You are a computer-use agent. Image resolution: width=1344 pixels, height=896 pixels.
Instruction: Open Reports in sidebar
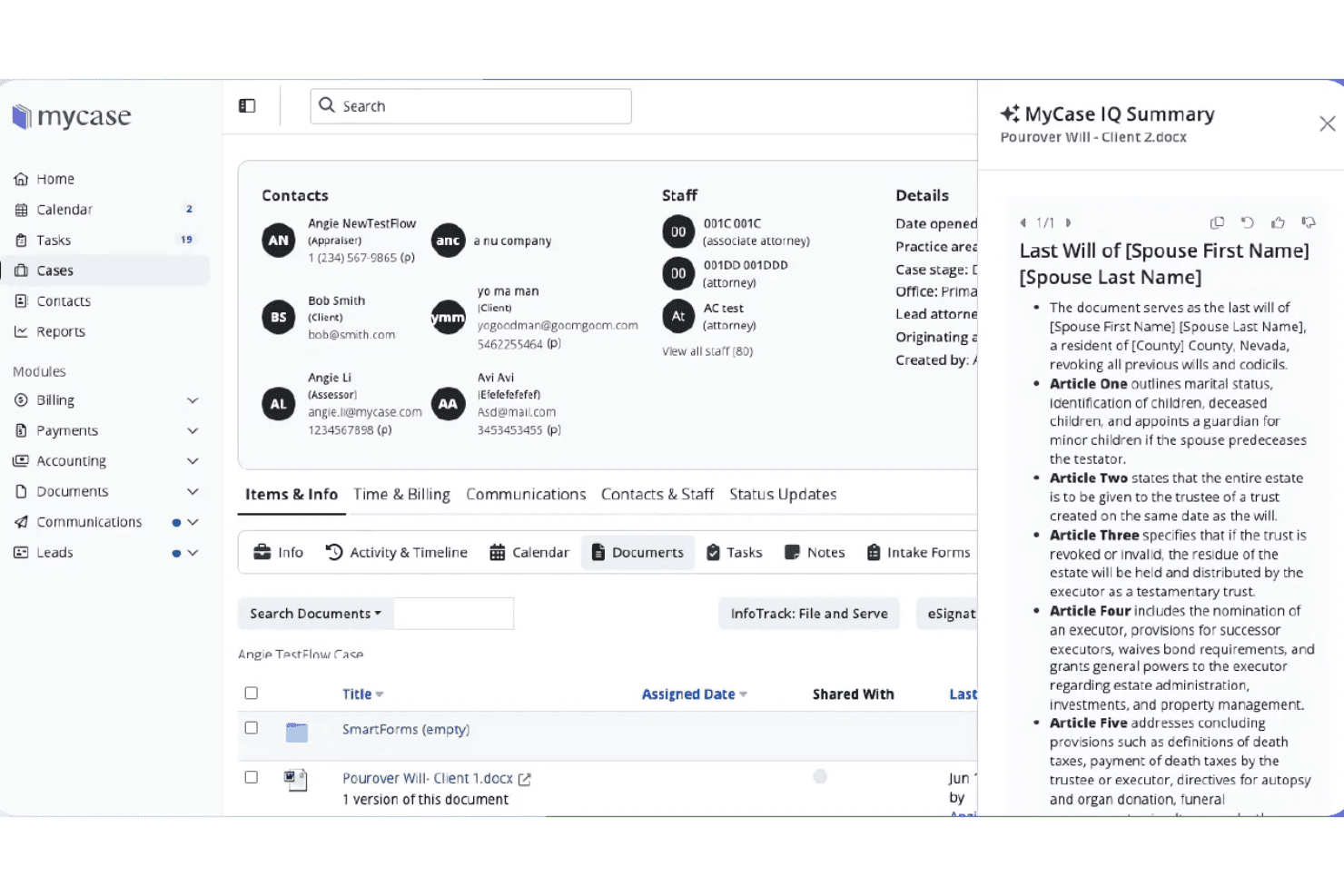pos(61,331)
